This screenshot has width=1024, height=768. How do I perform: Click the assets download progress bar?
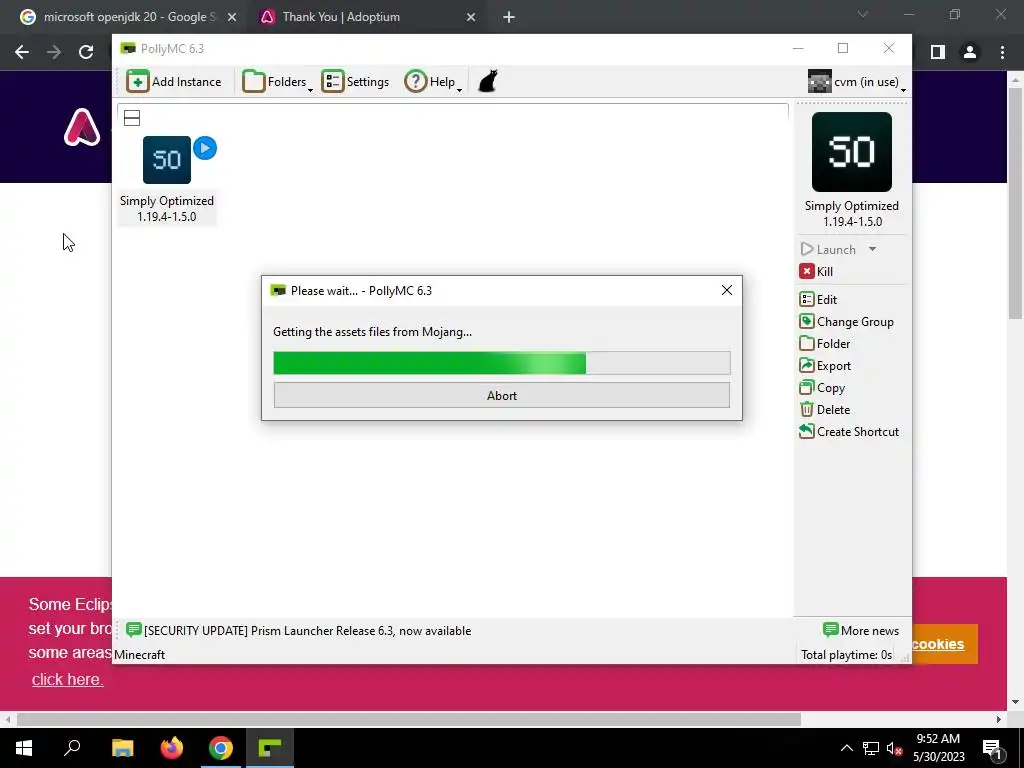pyautogui.click(x=502, y=363)
